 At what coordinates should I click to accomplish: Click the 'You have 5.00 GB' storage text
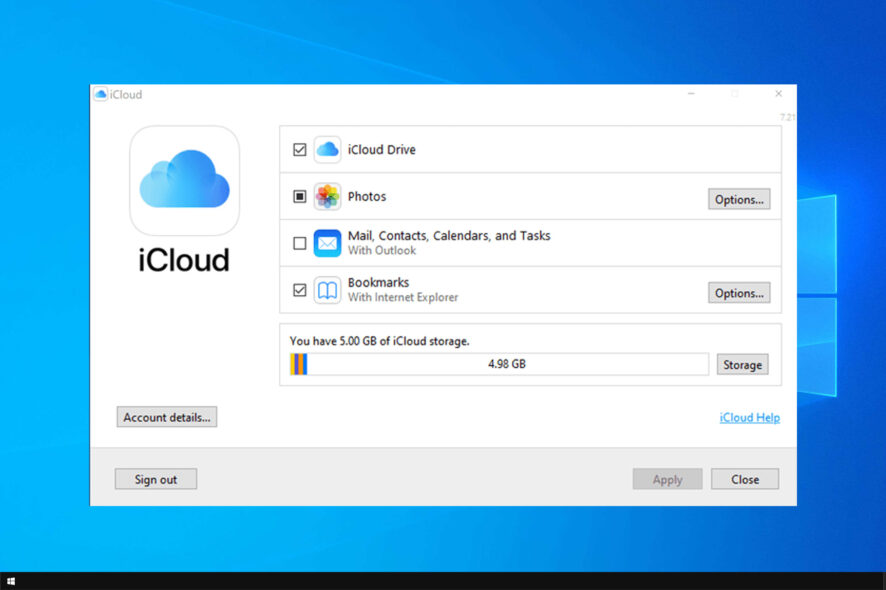coord(380,341)
